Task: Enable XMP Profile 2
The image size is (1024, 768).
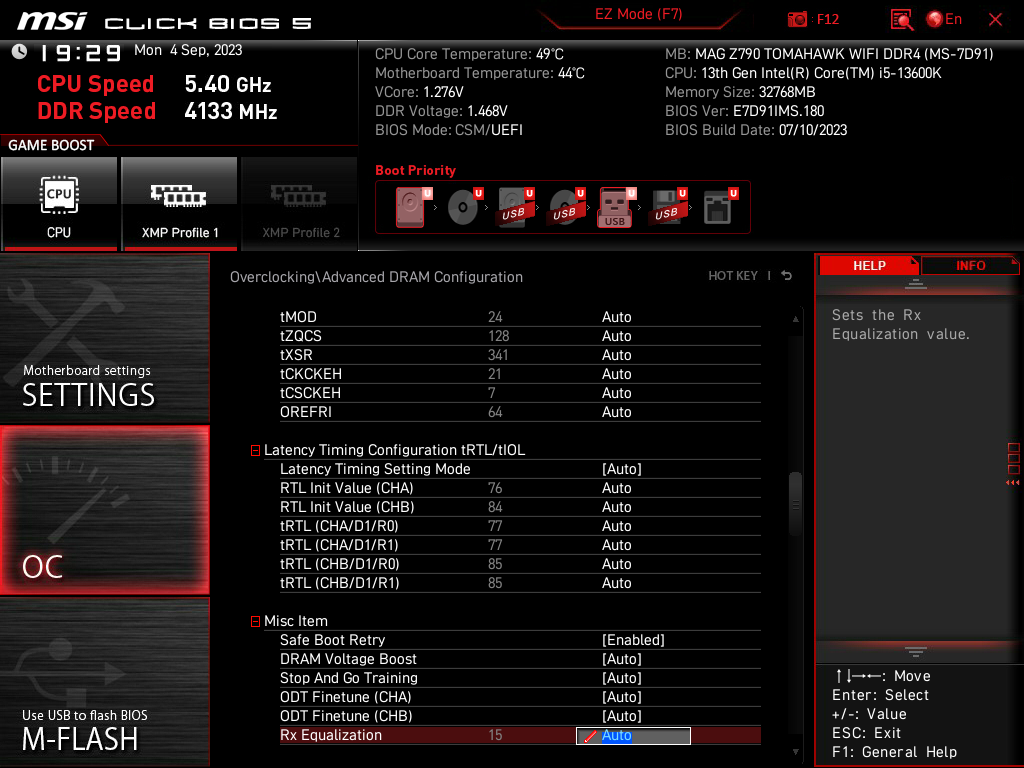Action: [x=300, y=203]
